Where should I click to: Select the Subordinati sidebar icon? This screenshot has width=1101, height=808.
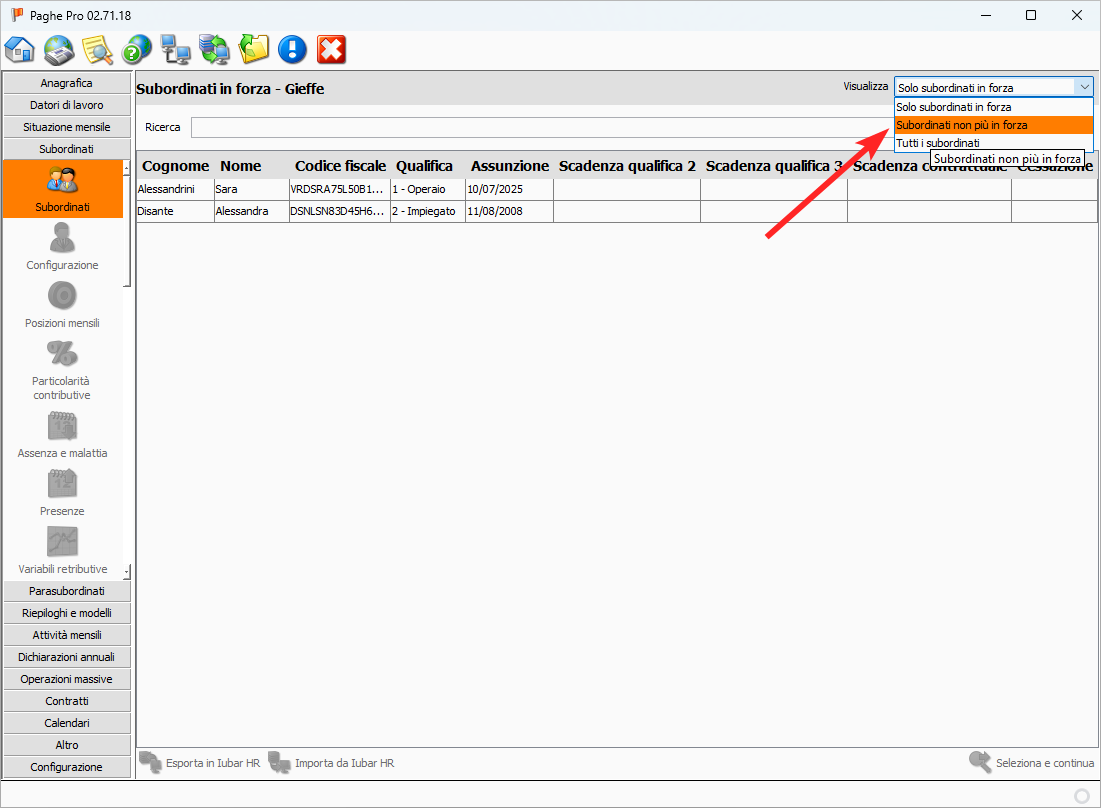tap(62, 189)
